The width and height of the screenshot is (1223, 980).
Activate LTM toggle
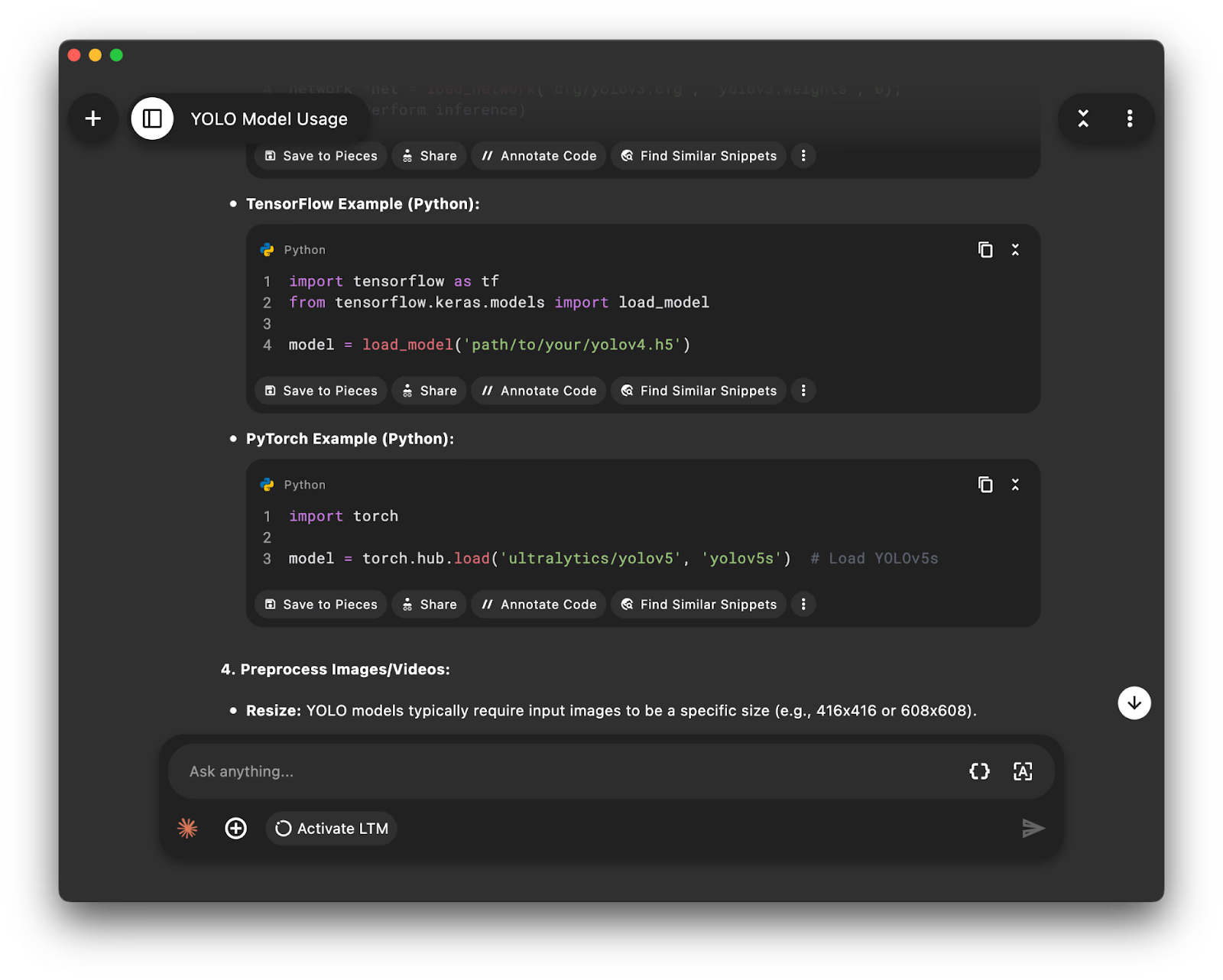(x=332, y=829)
